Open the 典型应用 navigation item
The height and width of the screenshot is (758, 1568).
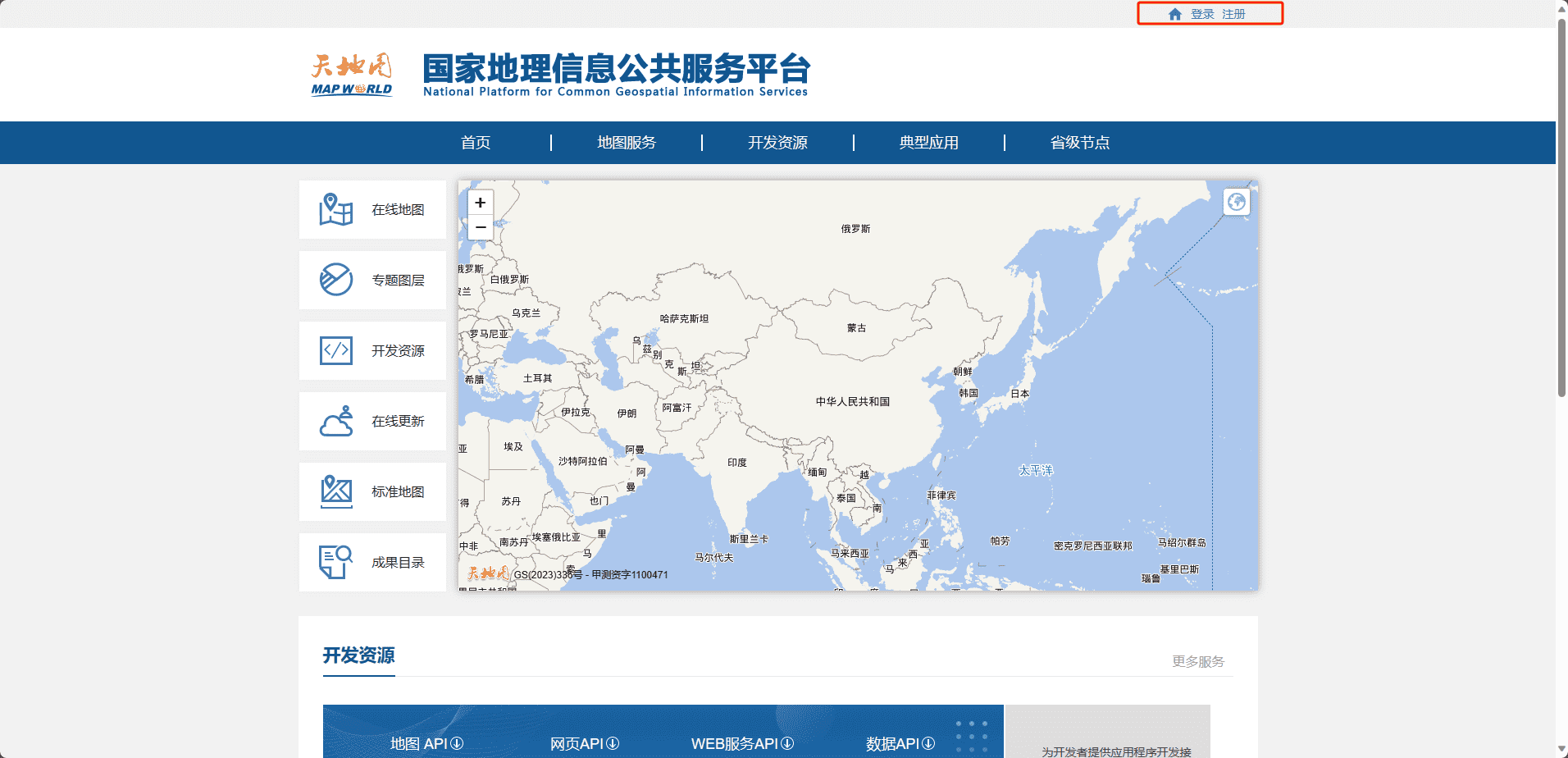[928, 143]
